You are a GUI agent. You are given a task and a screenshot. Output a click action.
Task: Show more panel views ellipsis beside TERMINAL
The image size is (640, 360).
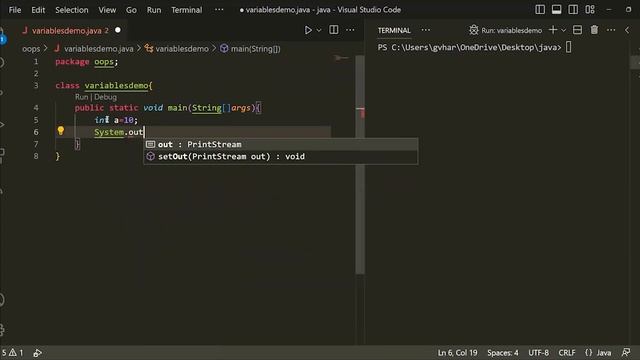(426, 30)
